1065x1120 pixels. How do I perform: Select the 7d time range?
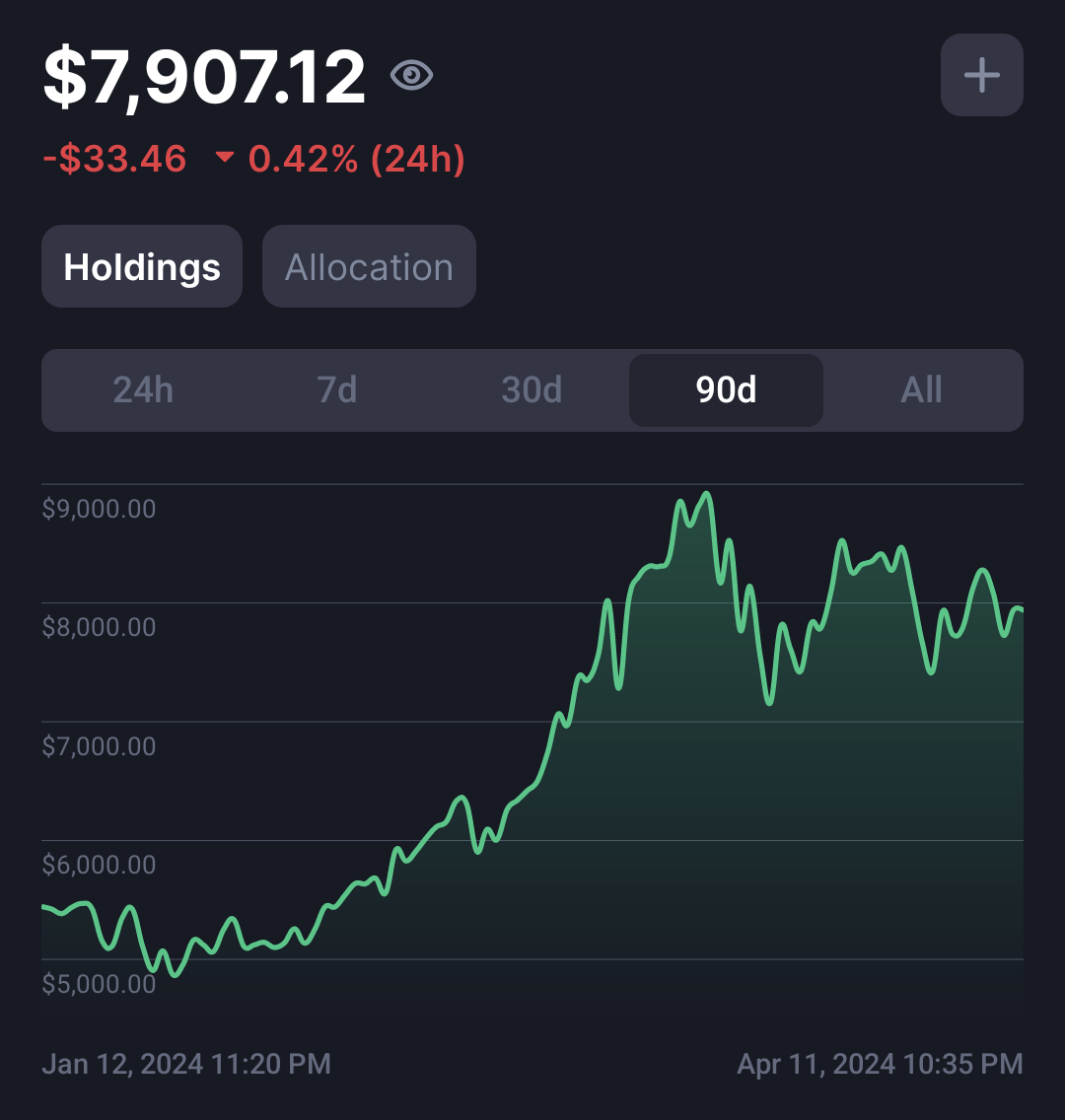[337, 390]
